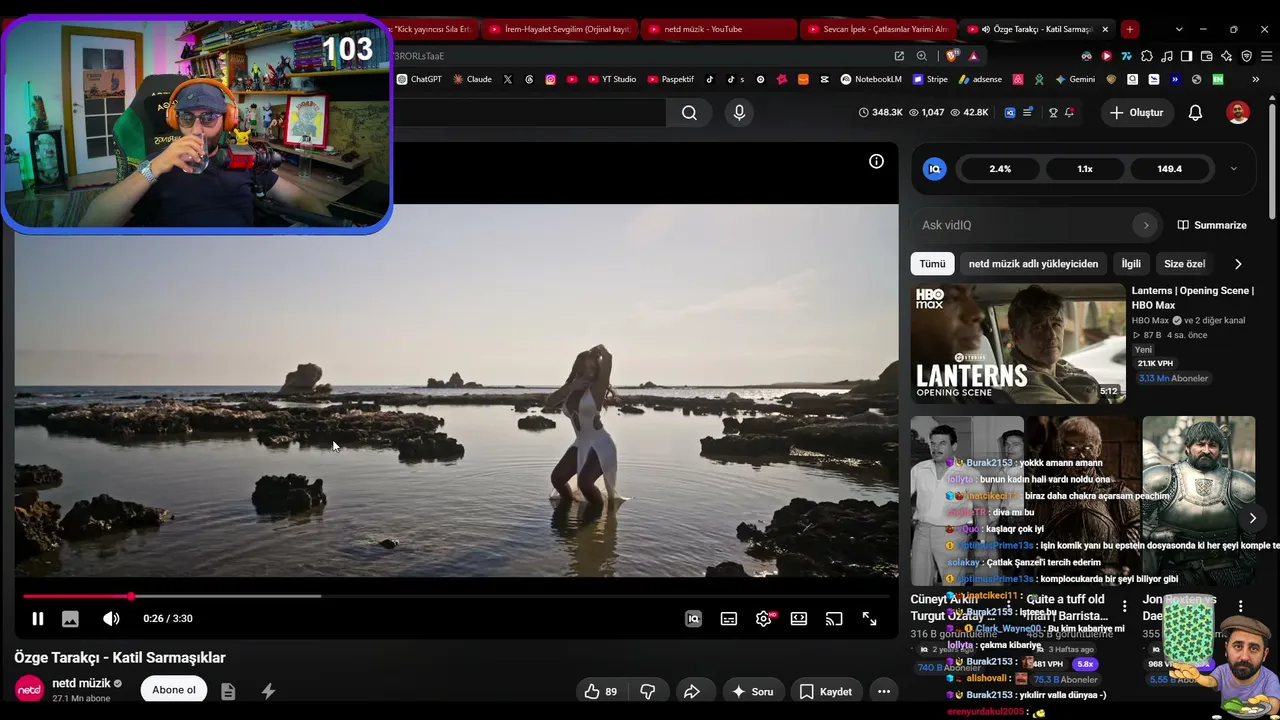Enter fullscreen mode in the video player

[x=870, y=619]
